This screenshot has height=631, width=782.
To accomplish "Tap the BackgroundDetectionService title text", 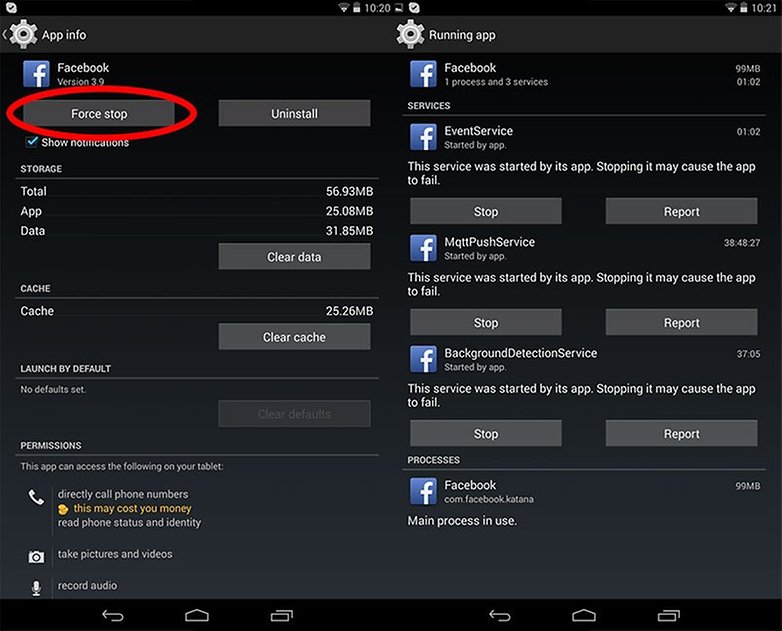I will tap(520, 353).
